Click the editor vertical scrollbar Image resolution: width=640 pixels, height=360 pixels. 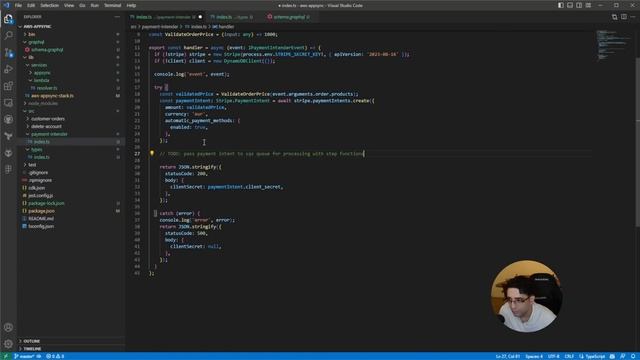coord(637,143)
